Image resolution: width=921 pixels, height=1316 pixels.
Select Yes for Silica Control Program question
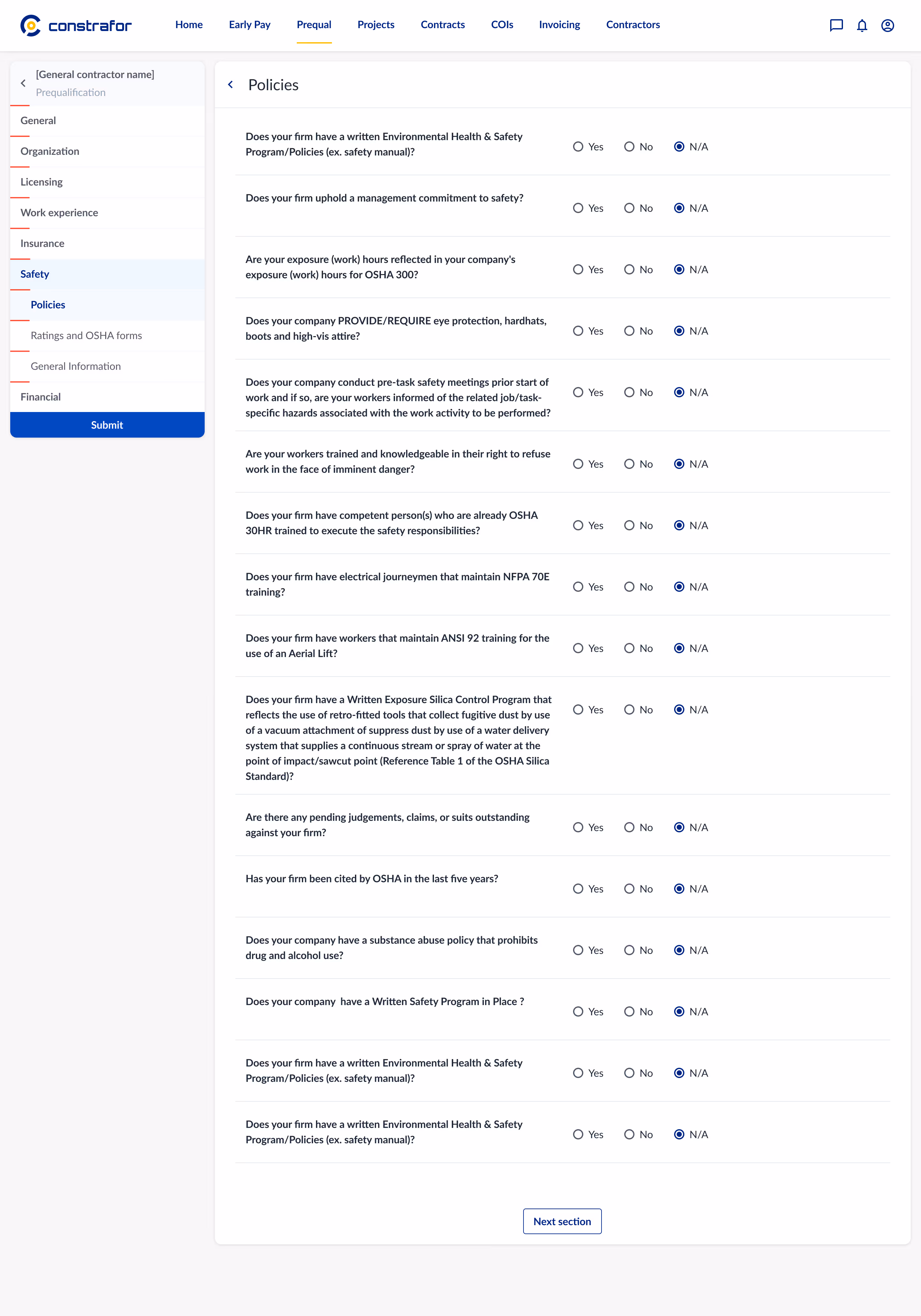click(x=578, y=710)
